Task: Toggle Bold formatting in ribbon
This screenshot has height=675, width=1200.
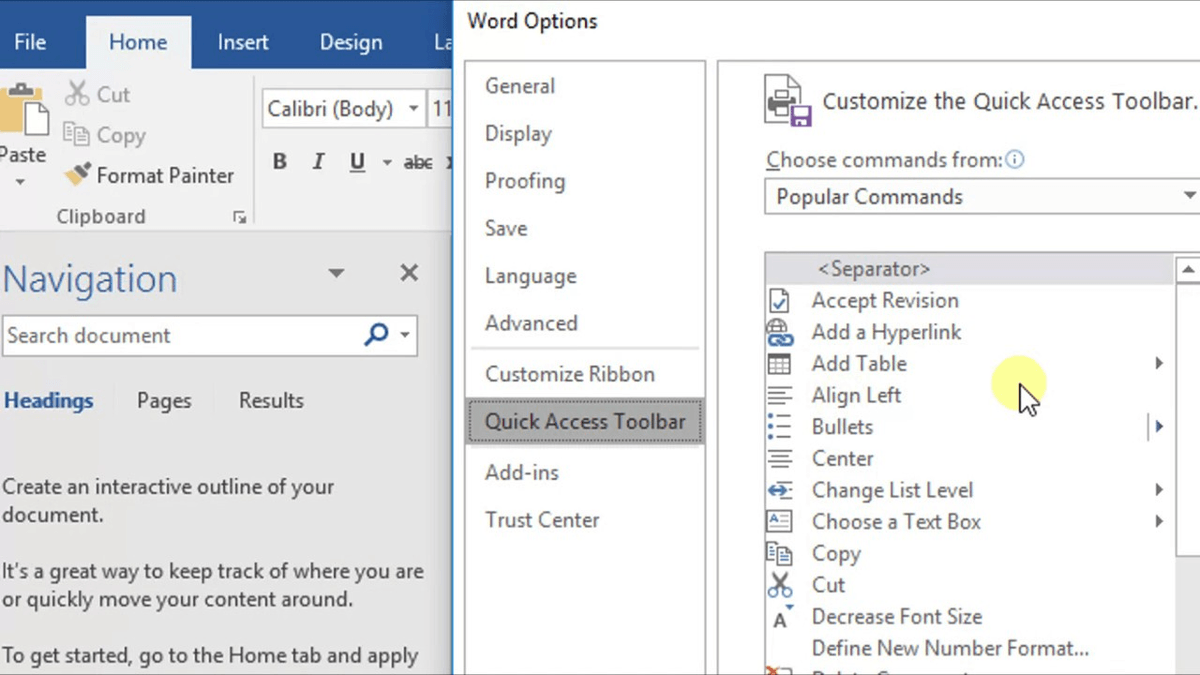Action: [x=280, y=162]
